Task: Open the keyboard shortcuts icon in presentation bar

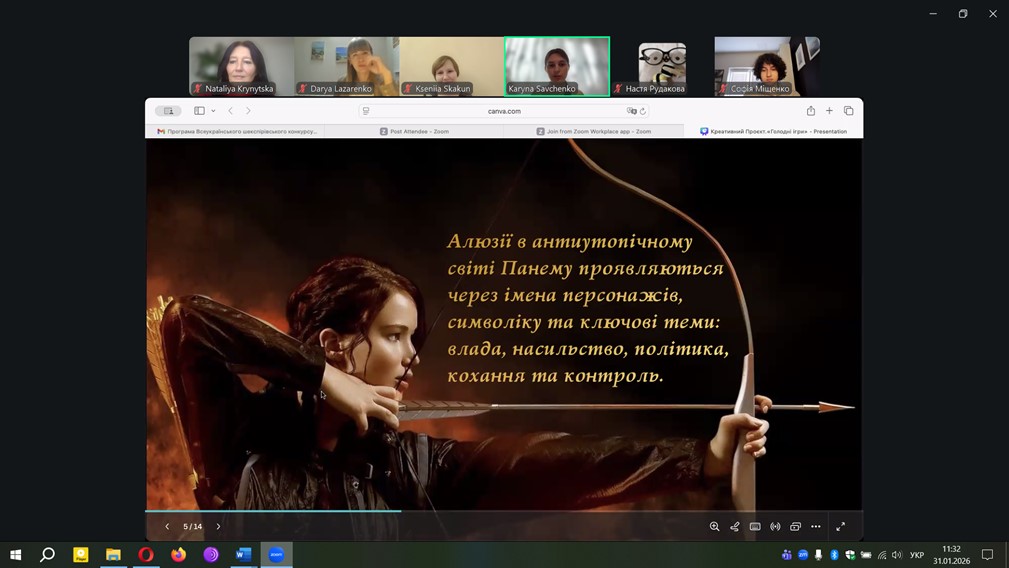Action: (755, 526)
